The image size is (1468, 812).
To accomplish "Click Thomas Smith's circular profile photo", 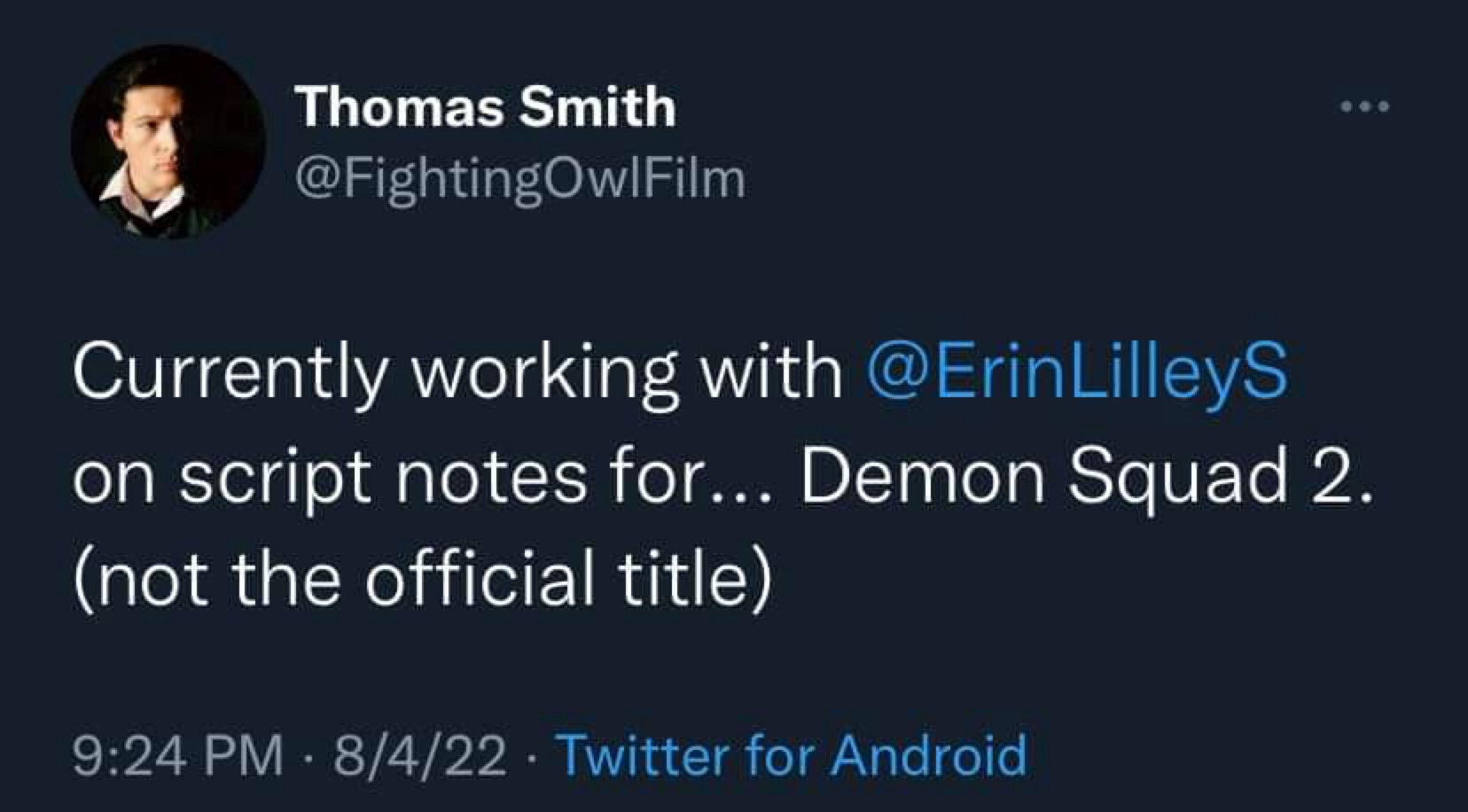I will 168,142.
